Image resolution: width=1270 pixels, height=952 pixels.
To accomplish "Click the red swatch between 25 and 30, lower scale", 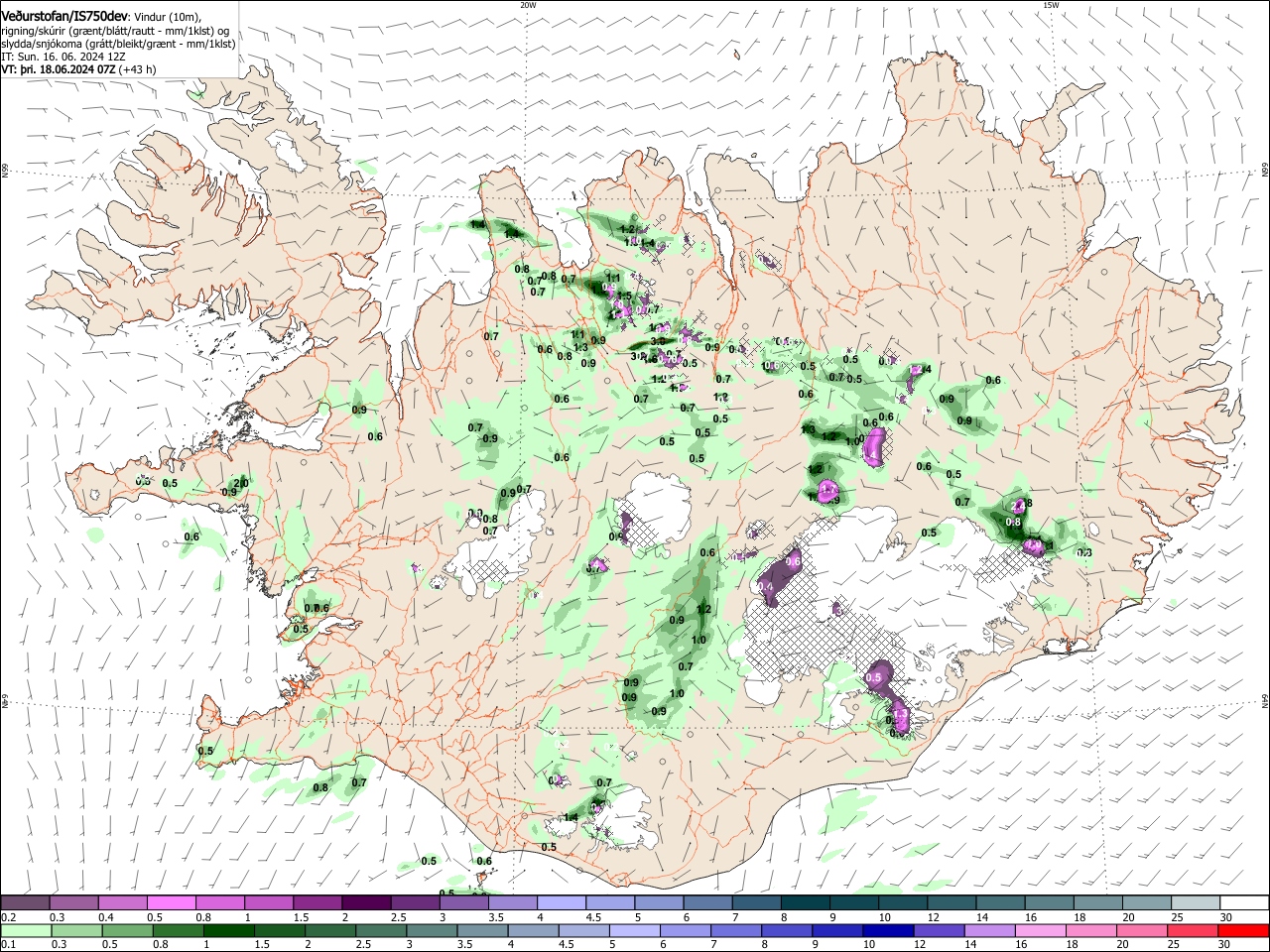I will pos(1195,931).
